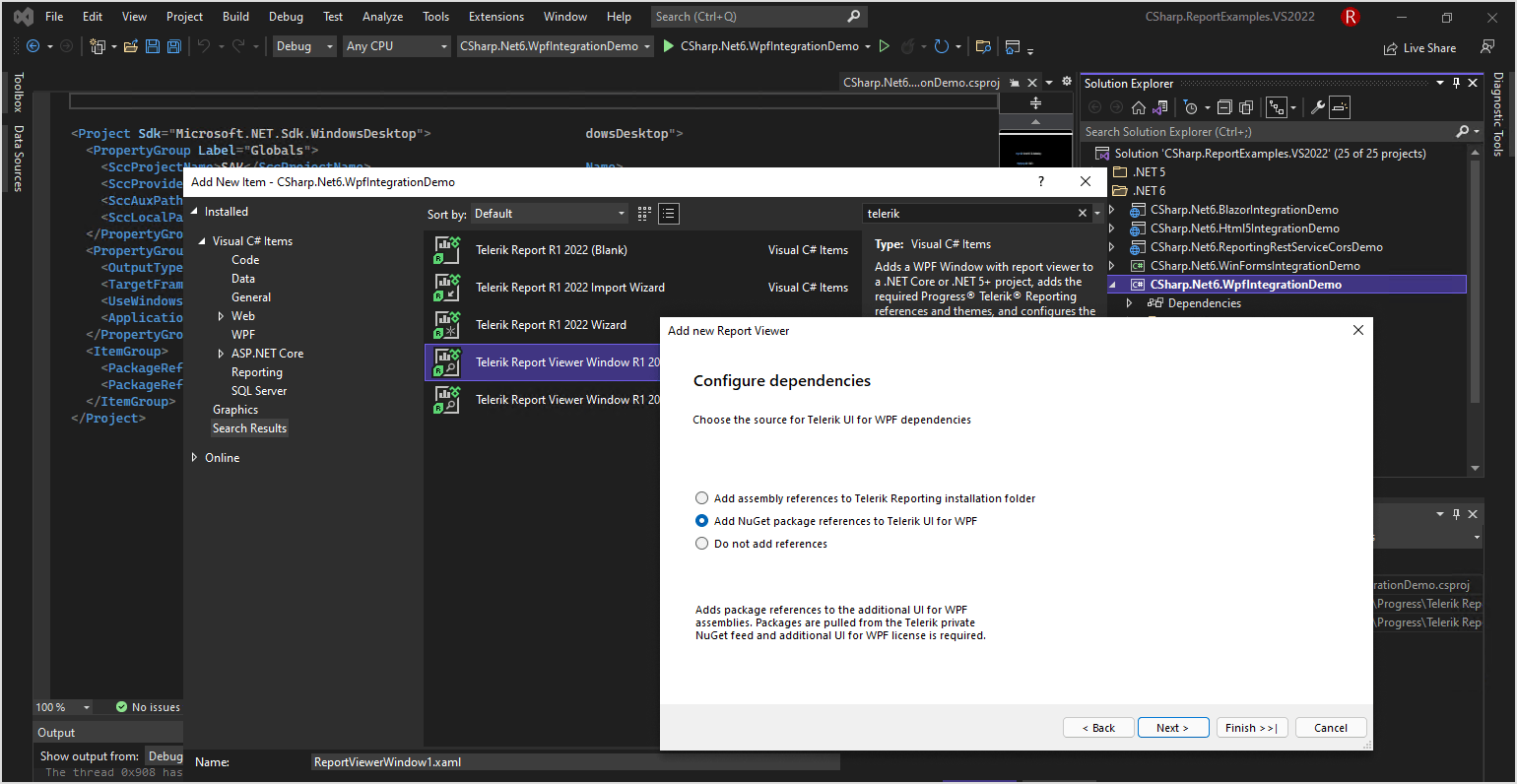1517x784 pixels.
Task: Start debugging with the green play button
Action: point(669,46)
